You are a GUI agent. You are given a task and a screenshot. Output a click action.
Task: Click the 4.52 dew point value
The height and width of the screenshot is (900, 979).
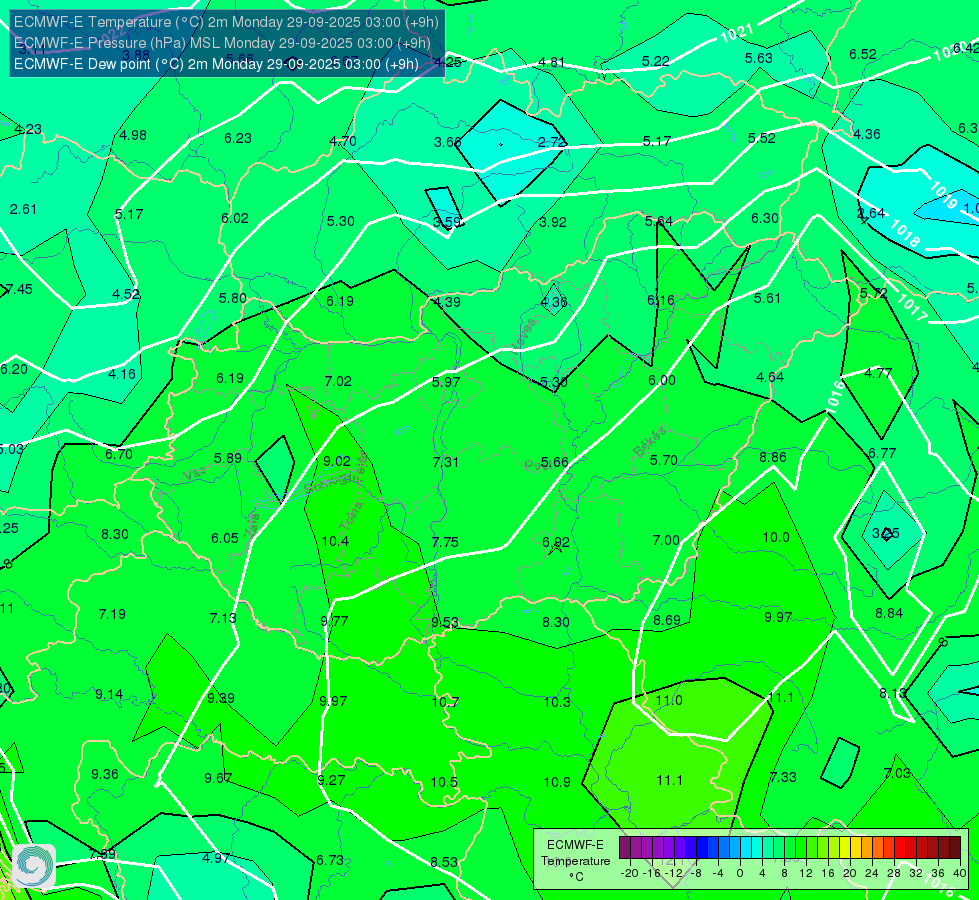[x=126, y=294]
